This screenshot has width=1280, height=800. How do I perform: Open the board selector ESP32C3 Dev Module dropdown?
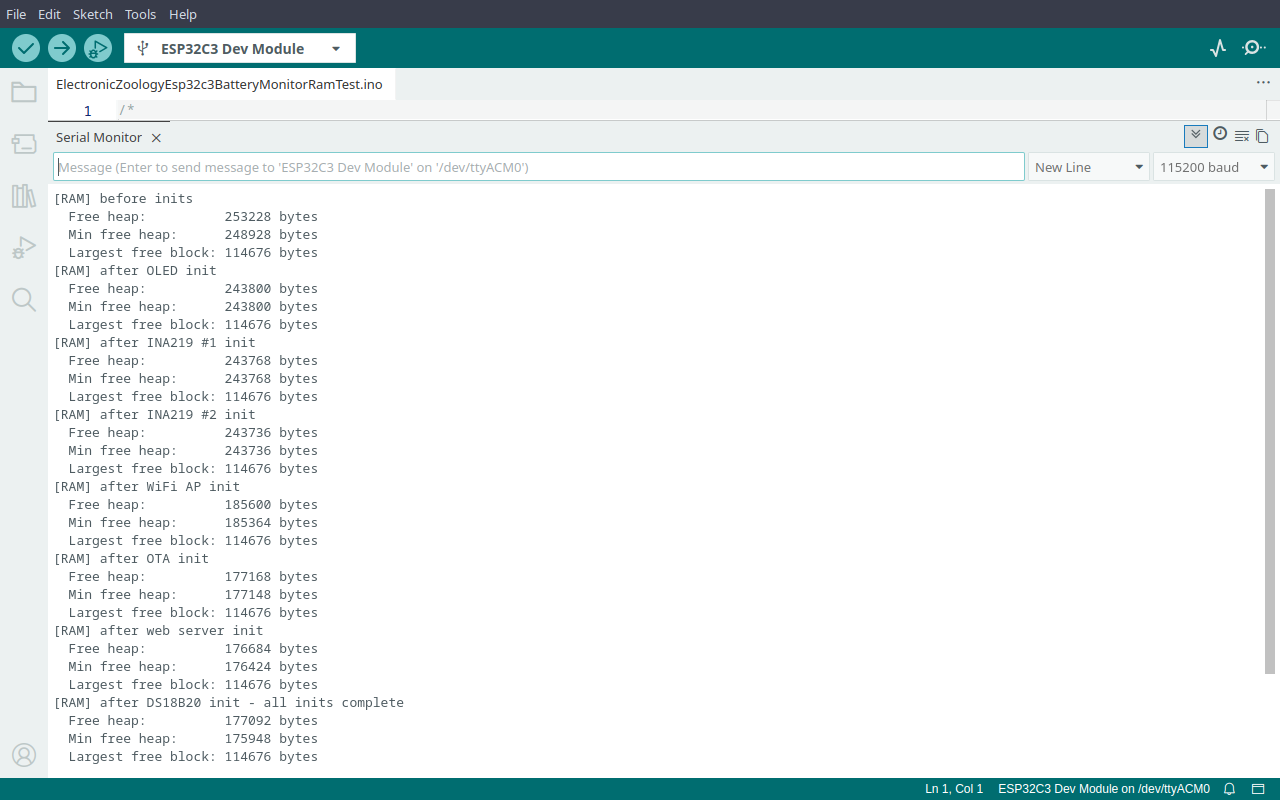(240, 48)
